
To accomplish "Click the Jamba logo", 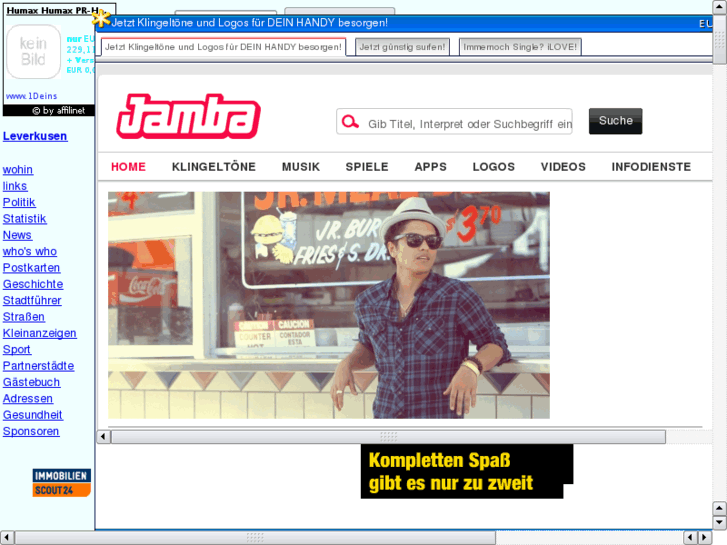I will coord(188,116).
